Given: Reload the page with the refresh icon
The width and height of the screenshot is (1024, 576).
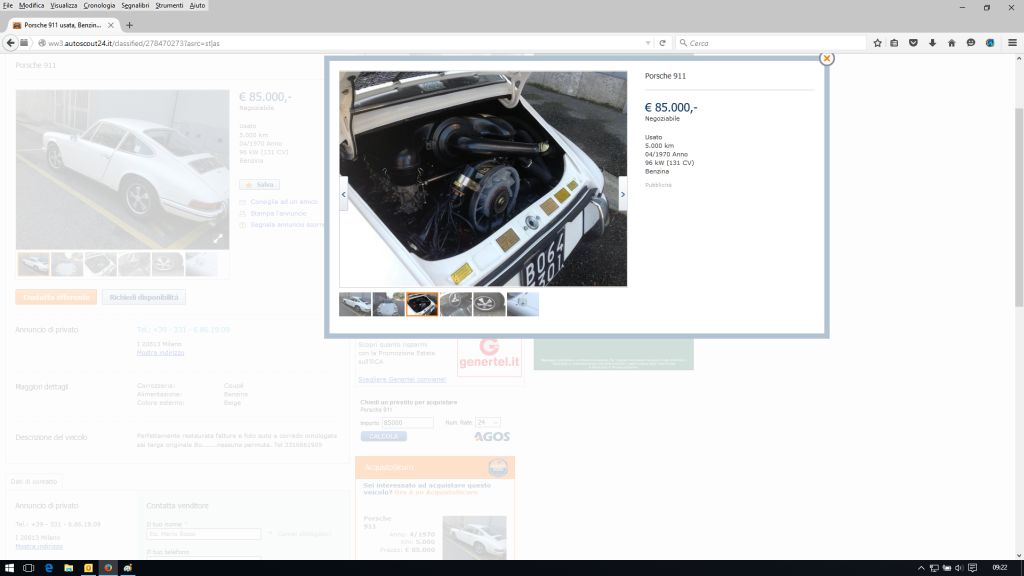Looking at the screenshot, I should coord(662,43).
